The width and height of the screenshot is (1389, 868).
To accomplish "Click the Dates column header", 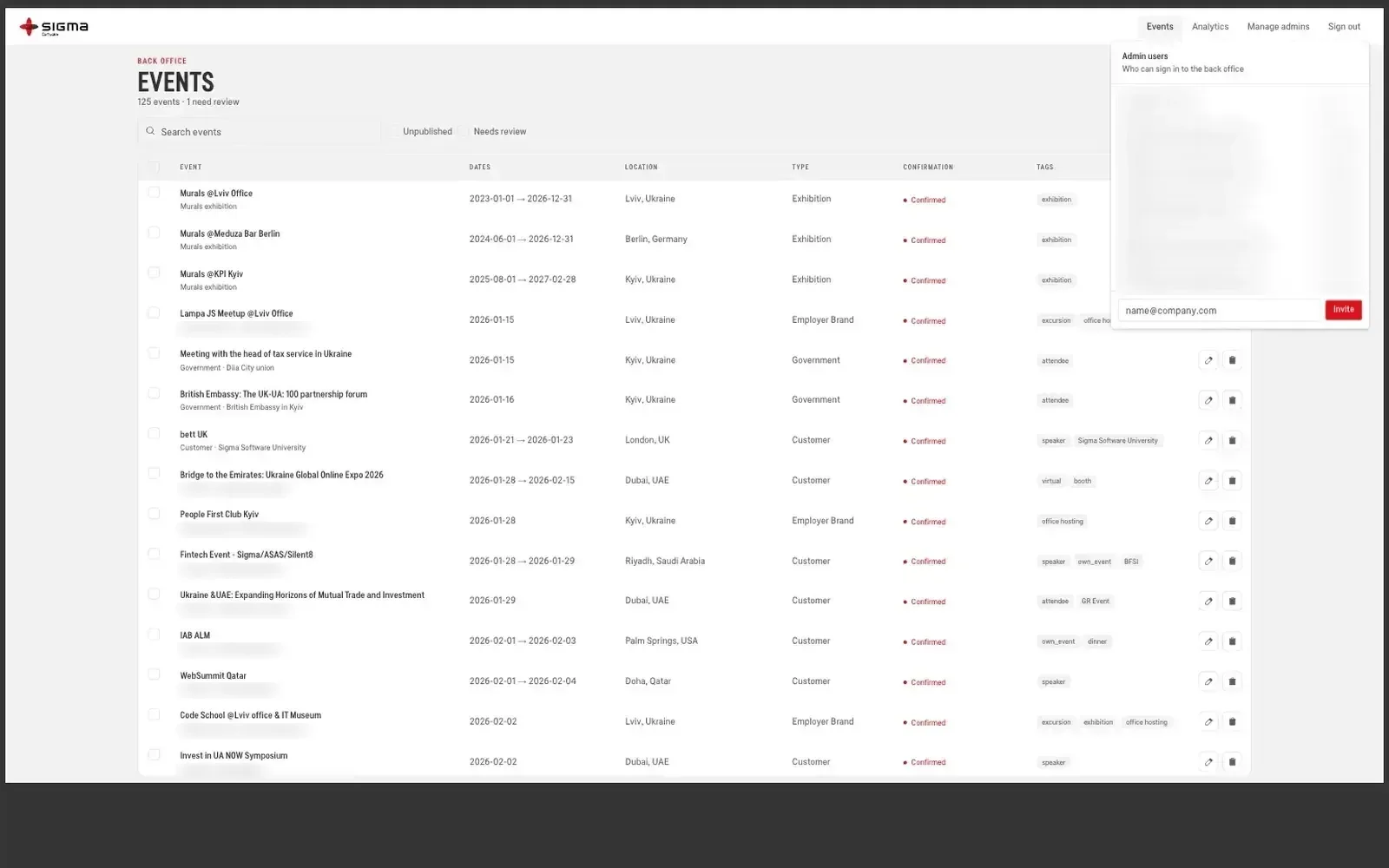I will coord(480,168).
